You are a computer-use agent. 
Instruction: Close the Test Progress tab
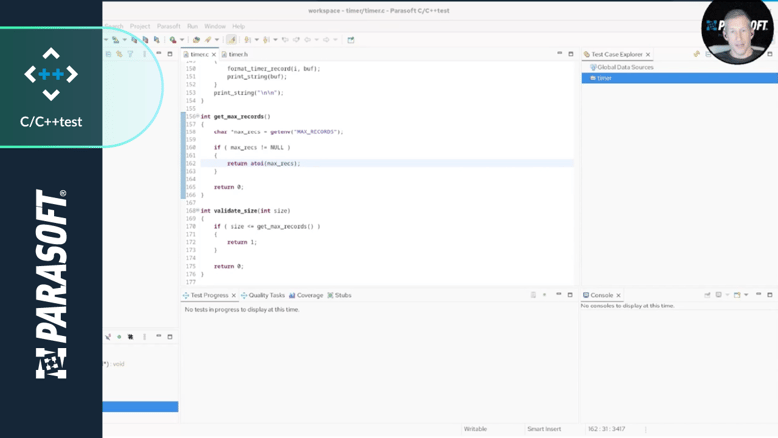(234, 295)
